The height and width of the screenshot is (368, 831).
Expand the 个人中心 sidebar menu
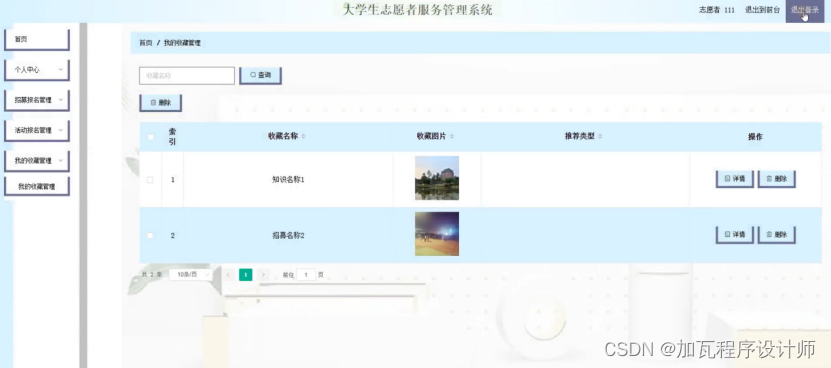click(37, 70)
